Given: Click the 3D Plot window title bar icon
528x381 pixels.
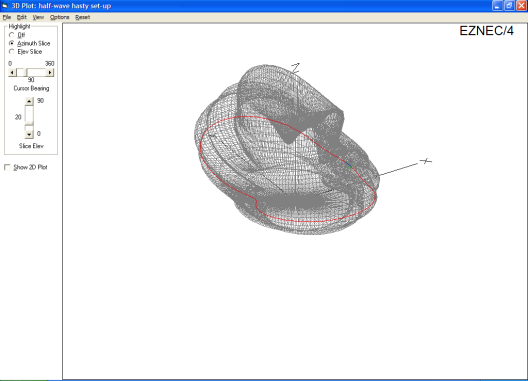Looking at the screenshot, I should pyautogui.click(x=5, y=6).
